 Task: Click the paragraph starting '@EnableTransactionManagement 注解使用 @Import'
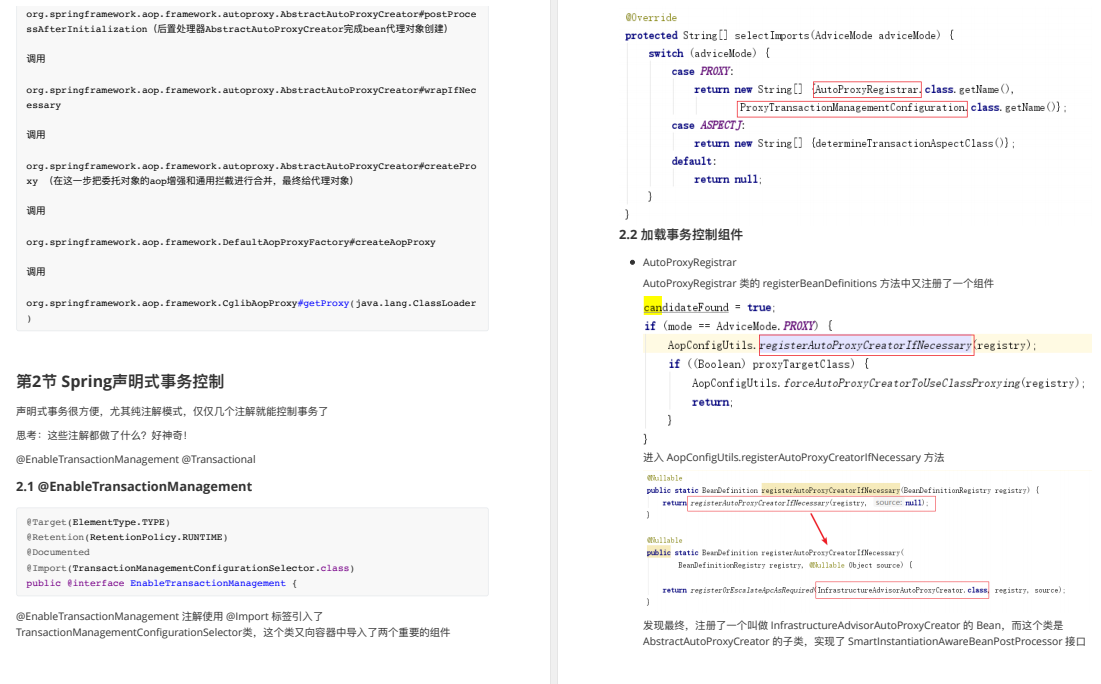coord(233,624)
